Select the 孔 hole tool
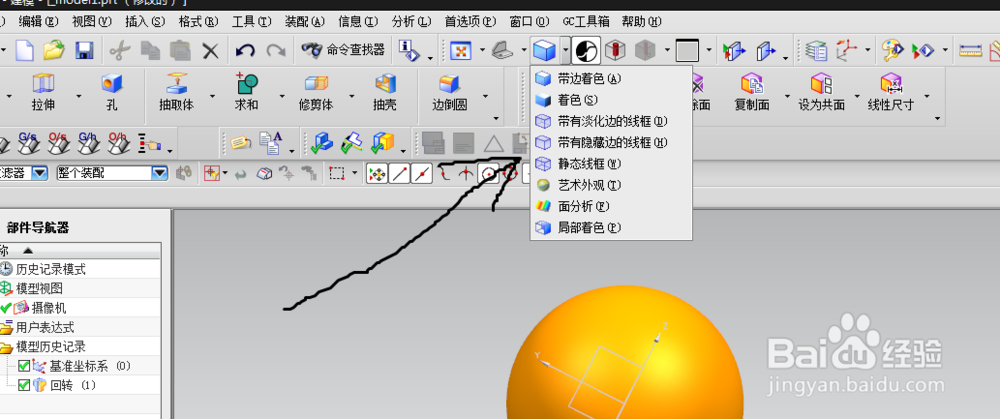 click(x=112, y=93)
